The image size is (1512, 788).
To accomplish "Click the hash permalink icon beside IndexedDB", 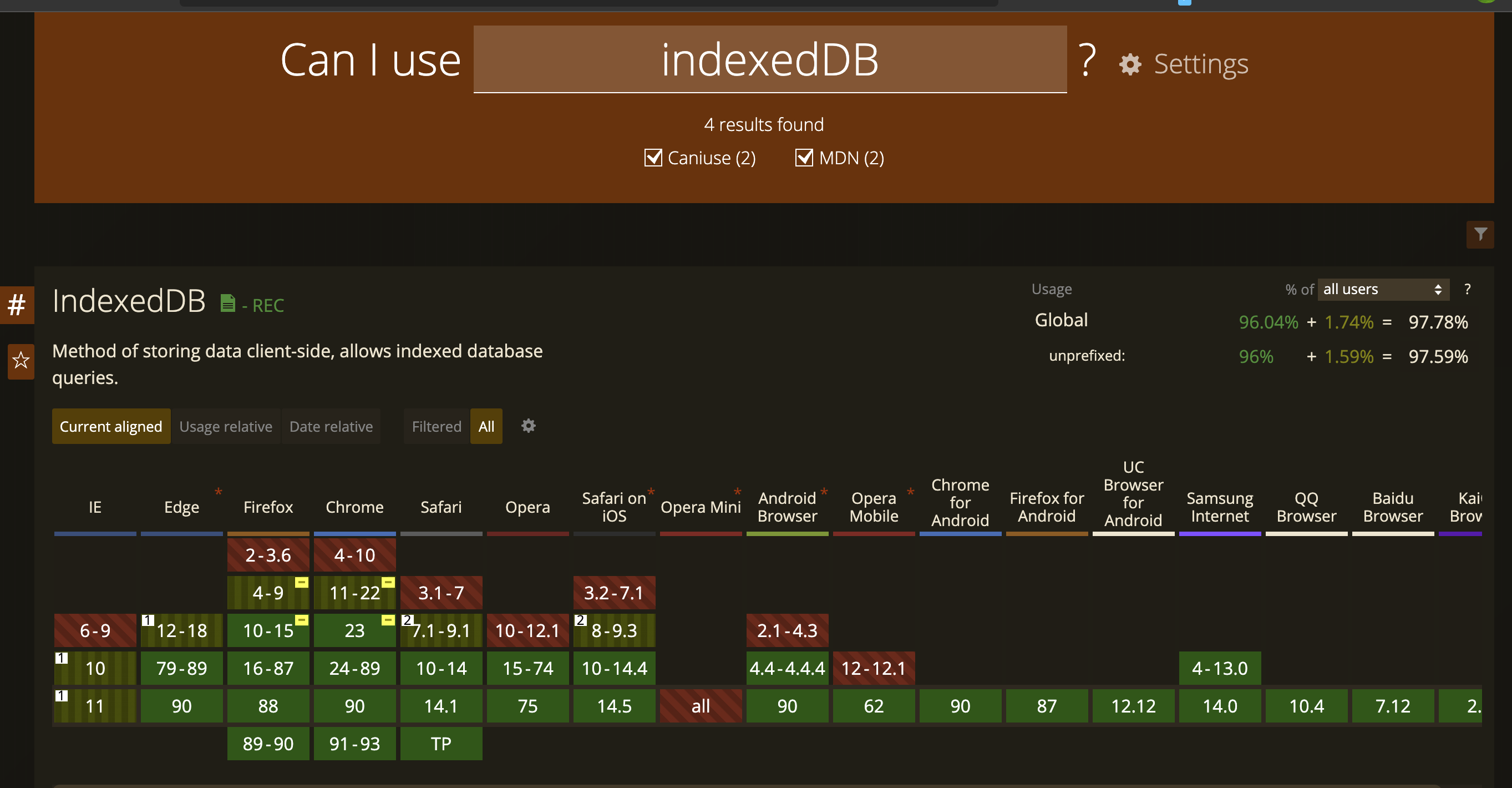I will (17, 304).
